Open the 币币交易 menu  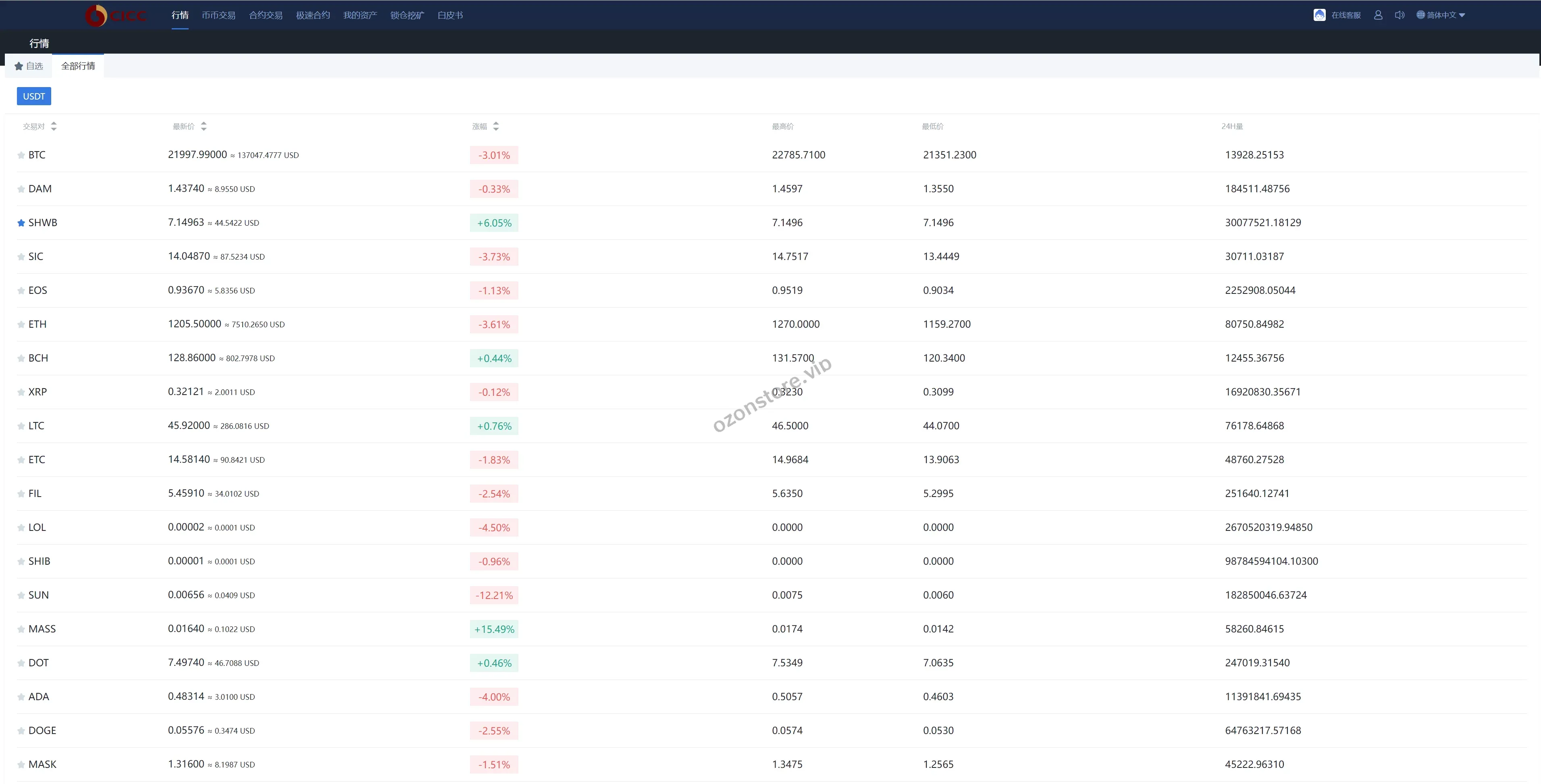(218, 15)
